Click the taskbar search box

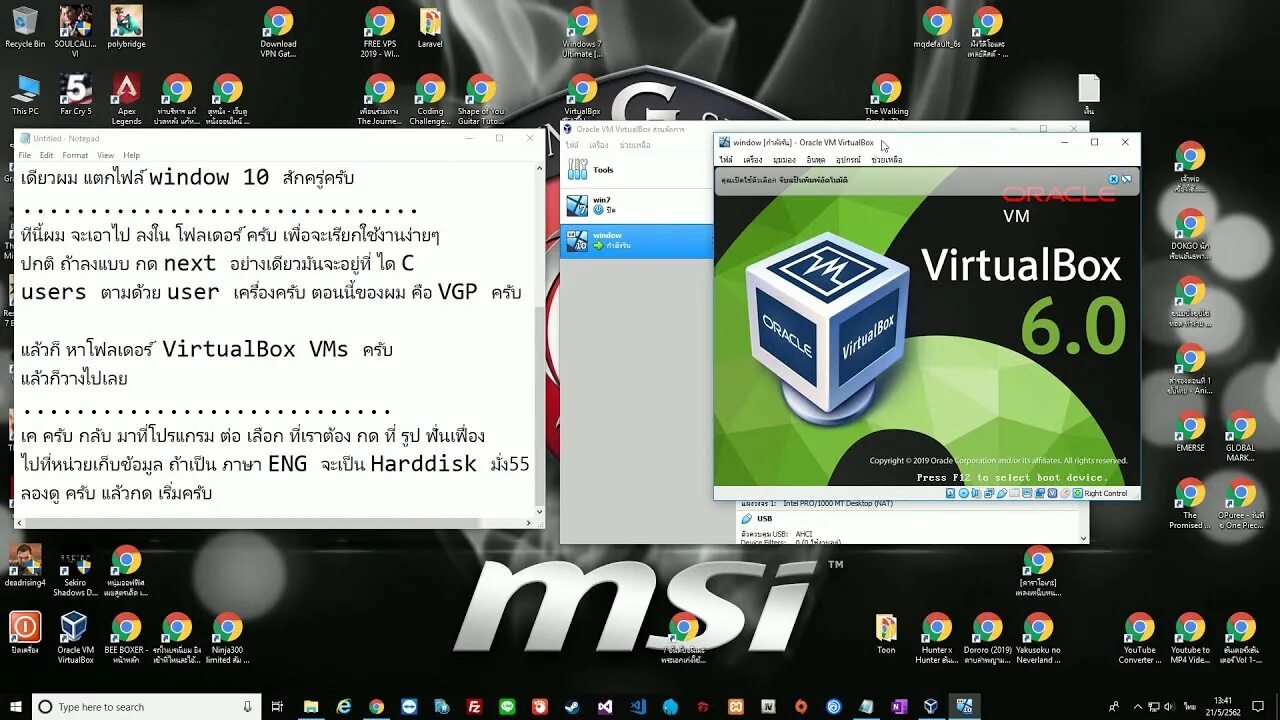(x=146, y=706)
